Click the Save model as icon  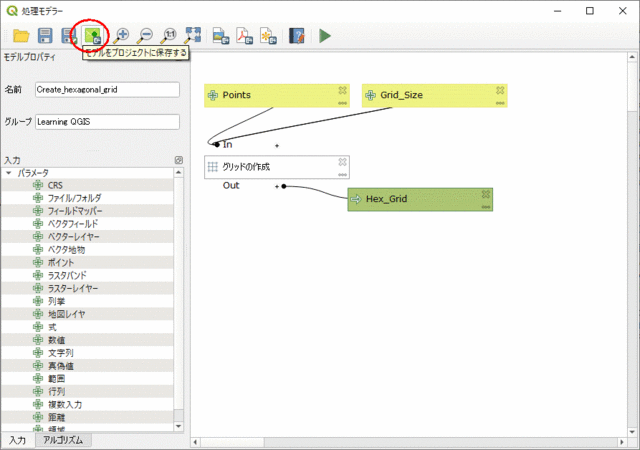pyautogui.click(x=69, y=36)
